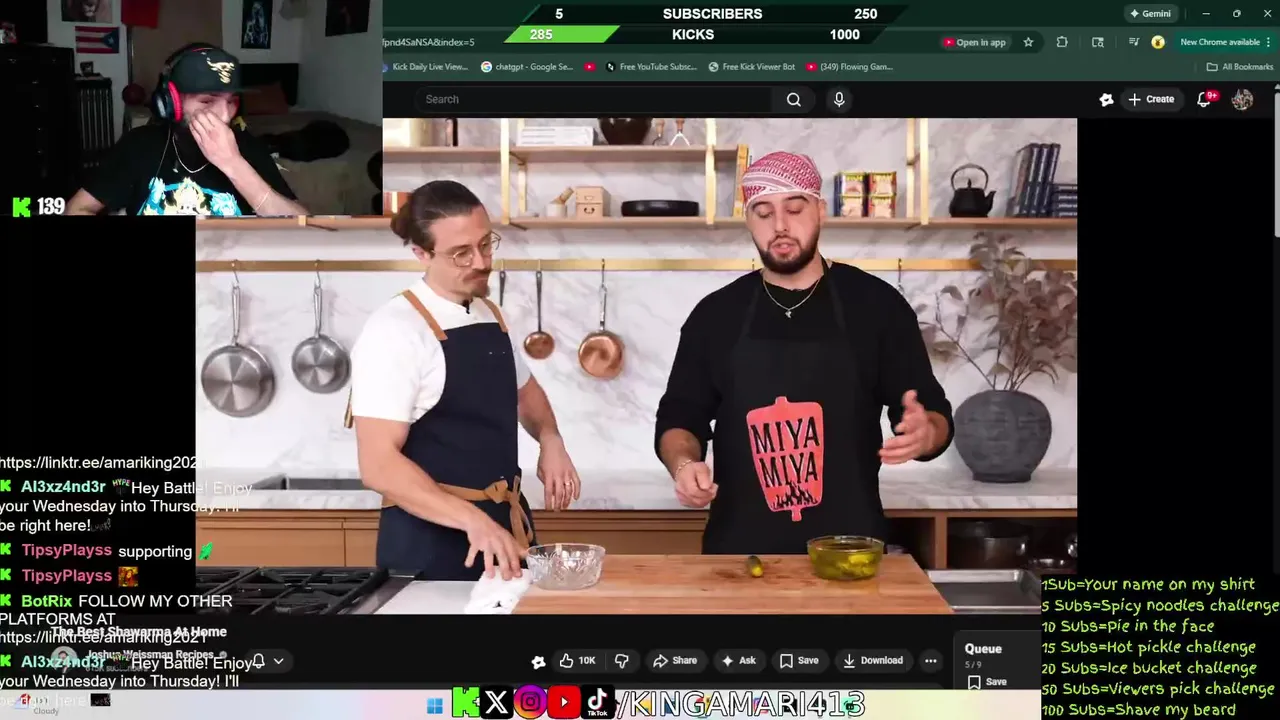1280x720 pixels.
Task: Open the Cloudy weather widget on taskbar
Action: click(x=40, y=705)
